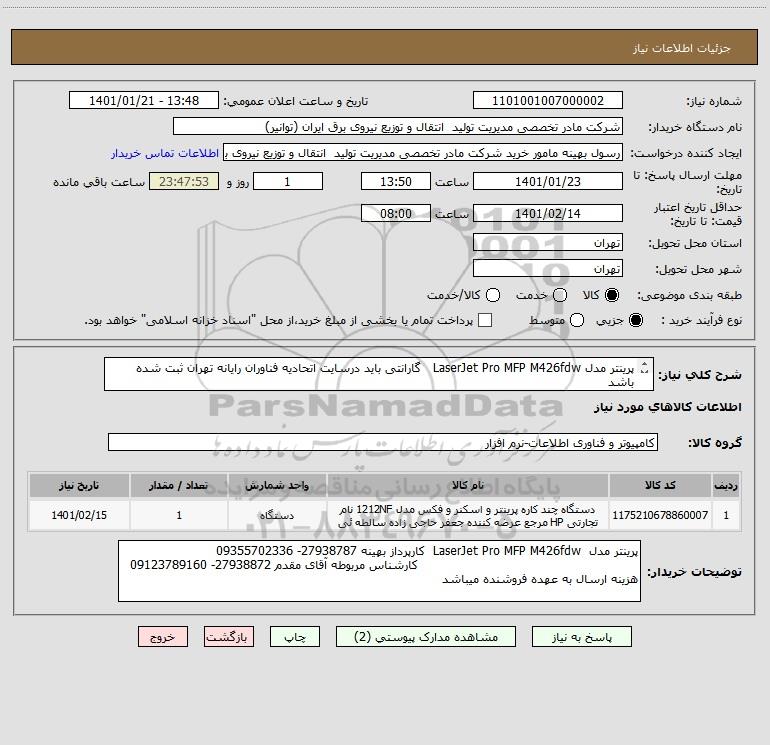Click the deadline time field 13:50

(x=396, y=182)
